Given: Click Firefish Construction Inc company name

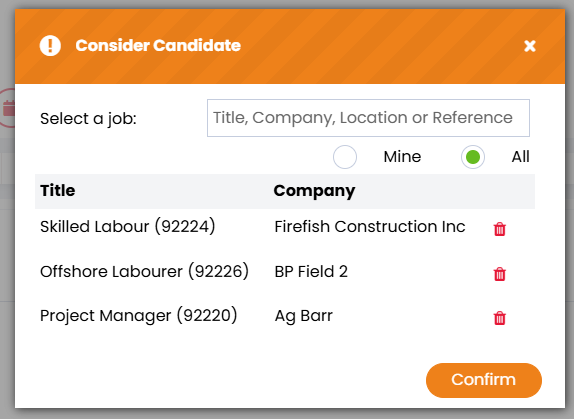Looking at the screenshot, I should (370, 227).
